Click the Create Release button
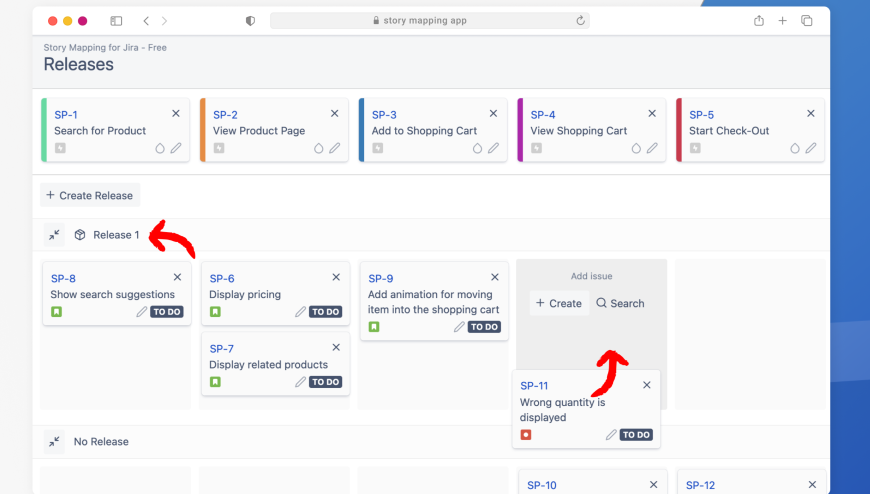The image size is (870, 494). click(x=90, y=195)
